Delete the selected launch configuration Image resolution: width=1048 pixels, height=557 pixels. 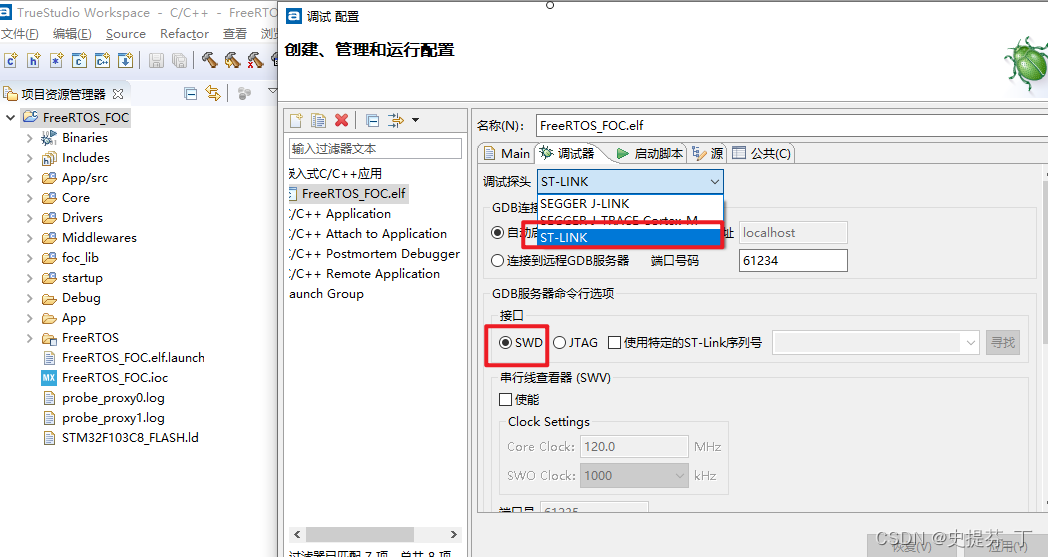pyautogui.click(x=342, y=120)
